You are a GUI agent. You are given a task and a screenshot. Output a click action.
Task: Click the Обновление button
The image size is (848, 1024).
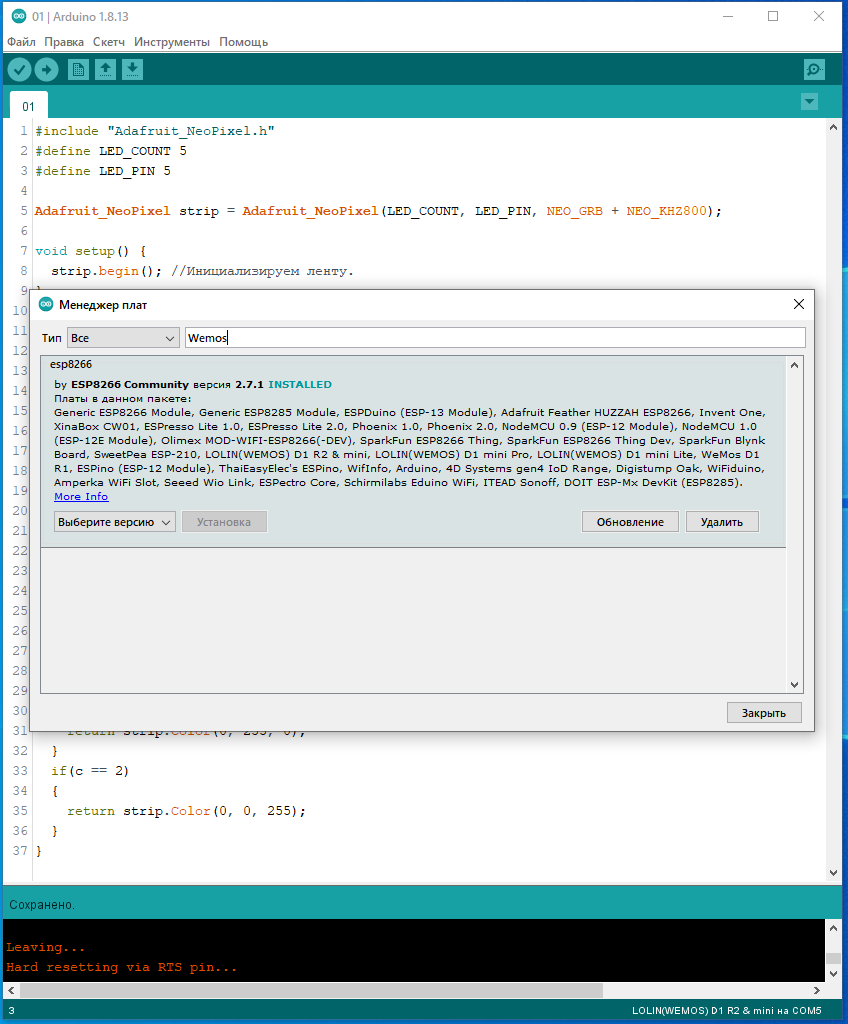(x=630, y=522)
